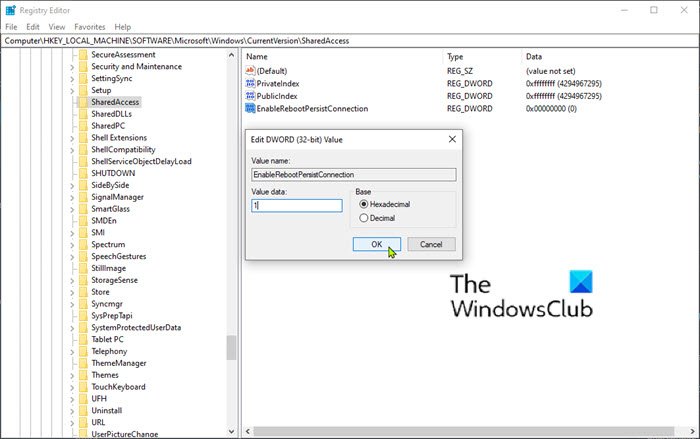
Task: Click the PublicIndex DWORD icon
Action: [250, 96]
